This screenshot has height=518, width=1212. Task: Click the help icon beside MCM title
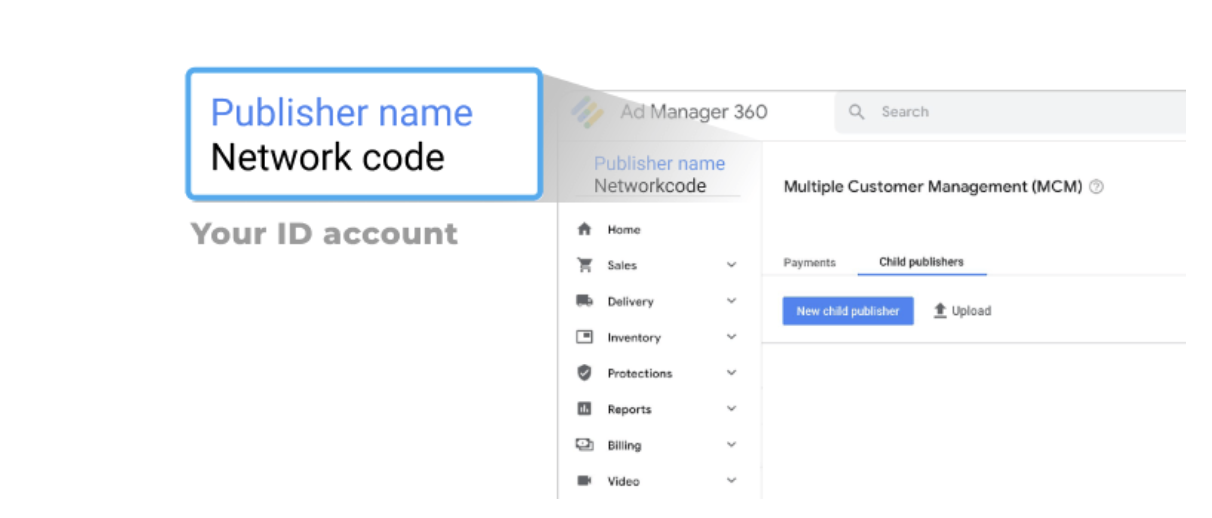tap(1096, 187)
